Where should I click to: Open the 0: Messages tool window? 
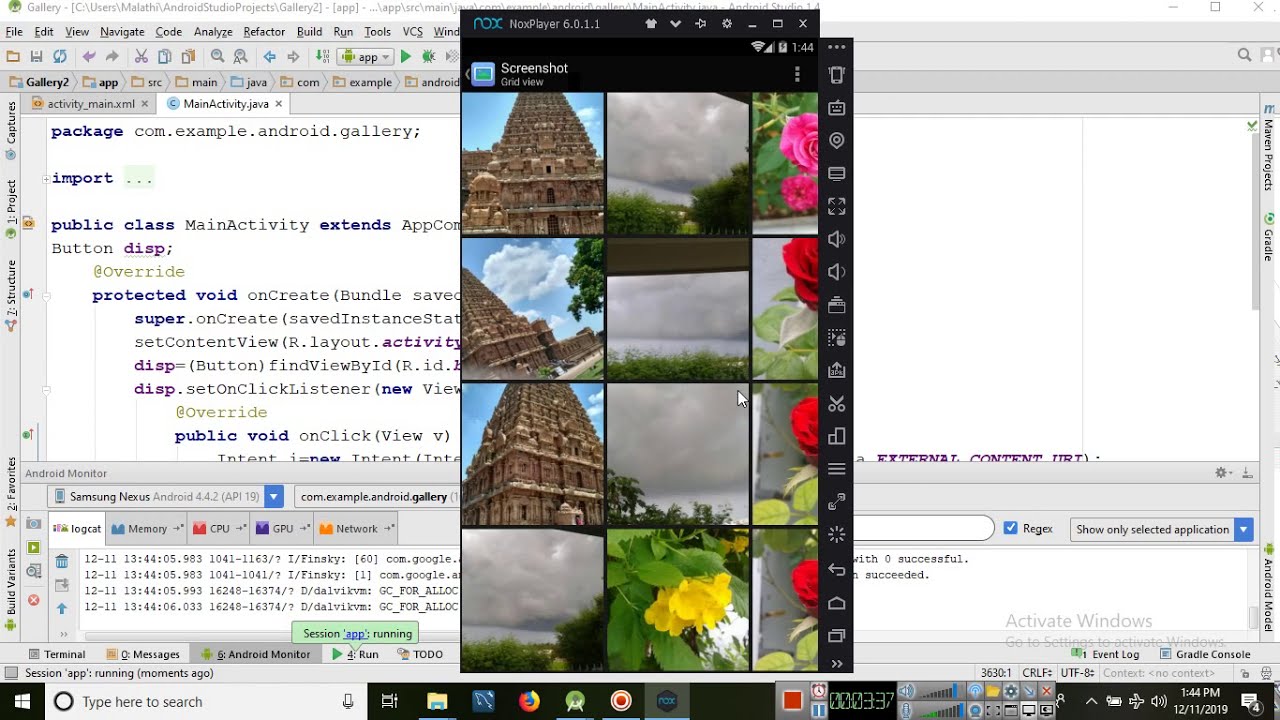click(x=143, y=654)
